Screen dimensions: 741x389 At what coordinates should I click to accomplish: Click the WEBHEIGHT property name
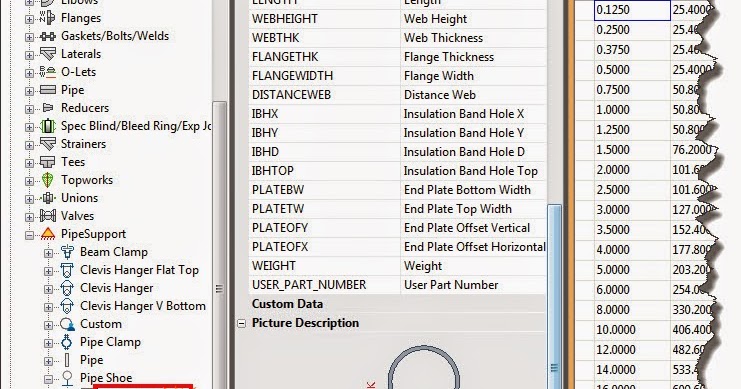tap(285, 19)
